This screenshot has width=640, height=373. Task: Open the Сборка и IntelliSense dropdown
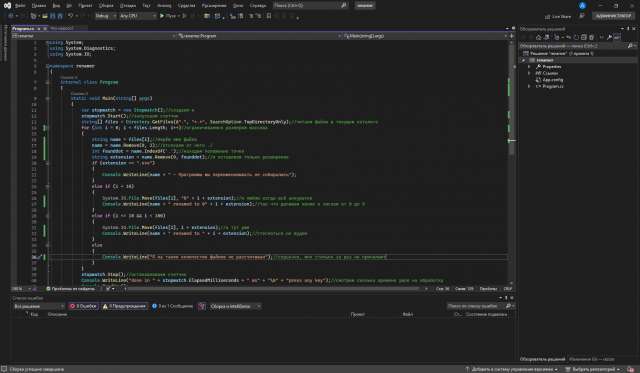pyautogui.click(x=235, y=306)
